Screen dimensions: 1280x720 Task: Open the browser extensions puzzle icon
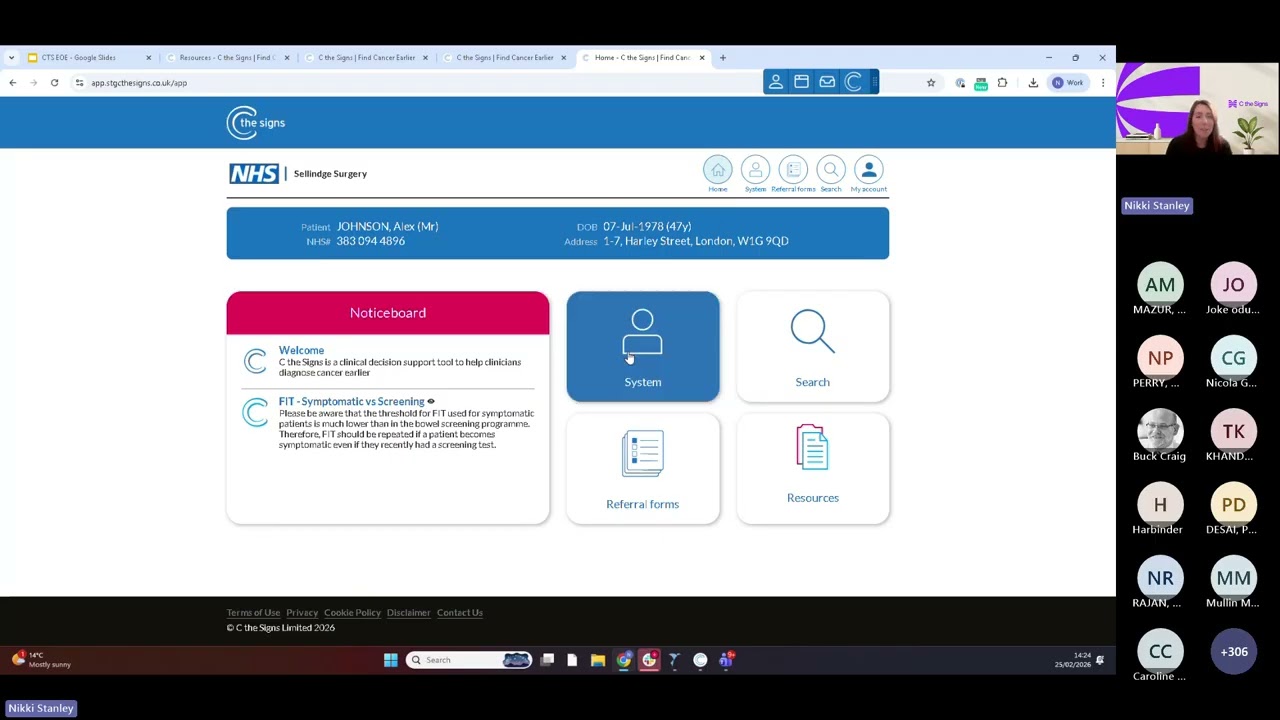pos(1002,83)
